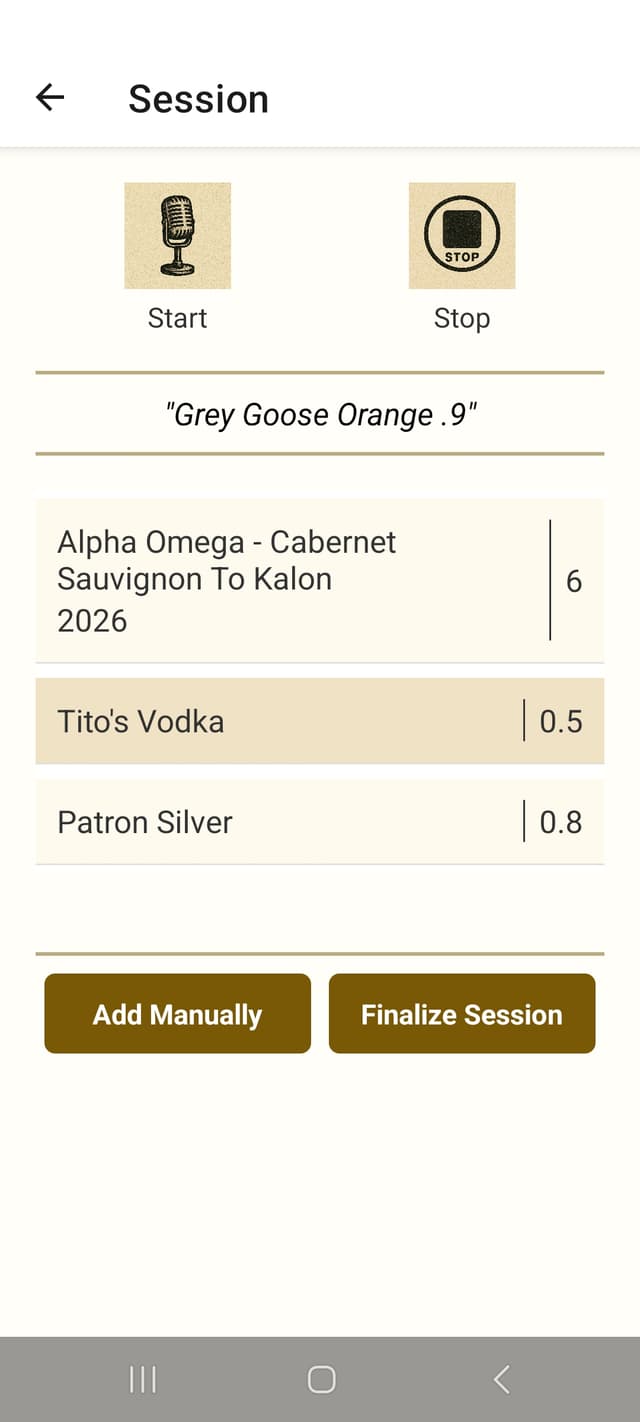The height and width of the screenshot is (1422, 640).
Task: Click the Stop label under icon
Action: tap(462, 318)
